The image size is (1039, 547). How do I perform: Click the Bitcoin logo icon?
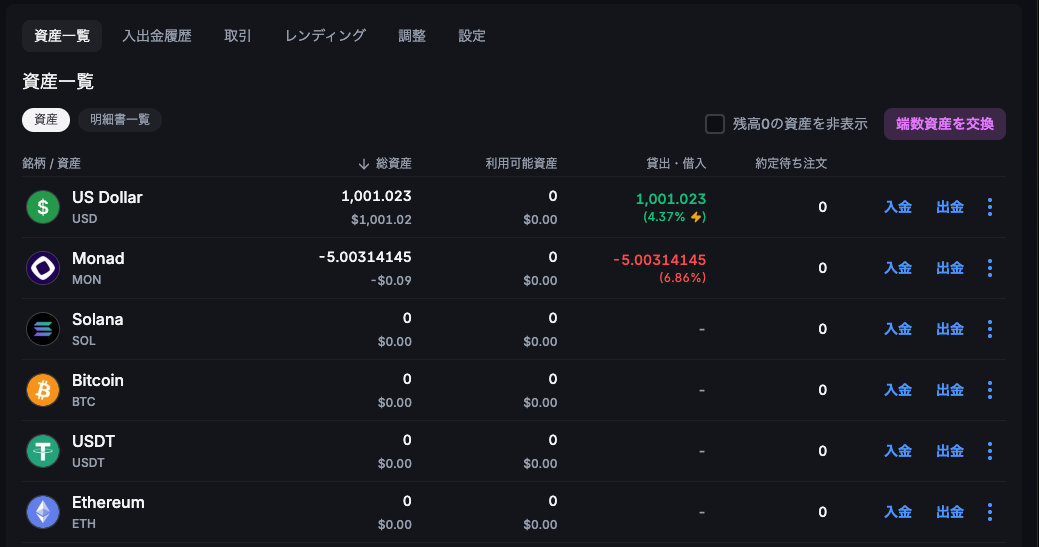click(x=43, y=390)
